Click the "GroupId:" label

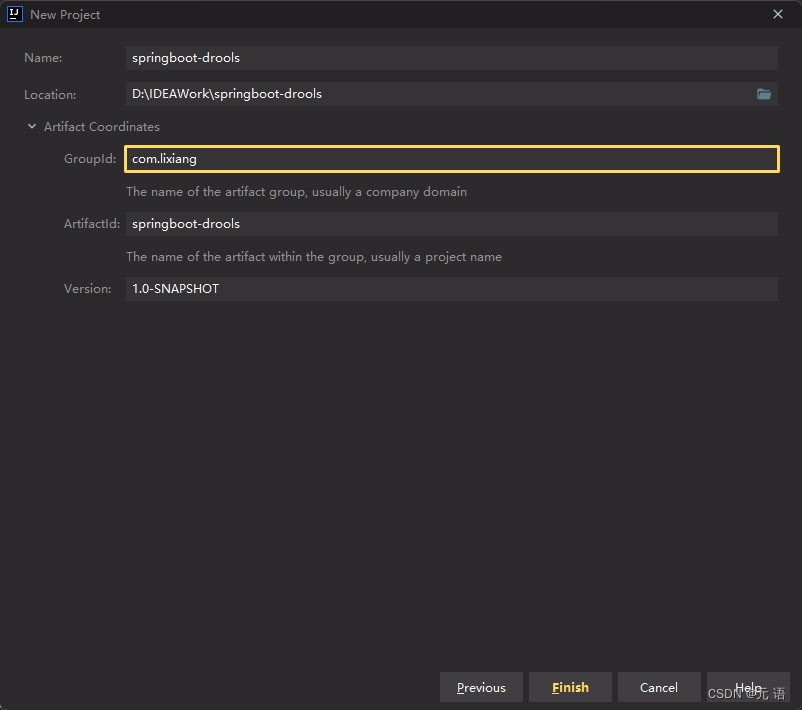tap(90, 159)
